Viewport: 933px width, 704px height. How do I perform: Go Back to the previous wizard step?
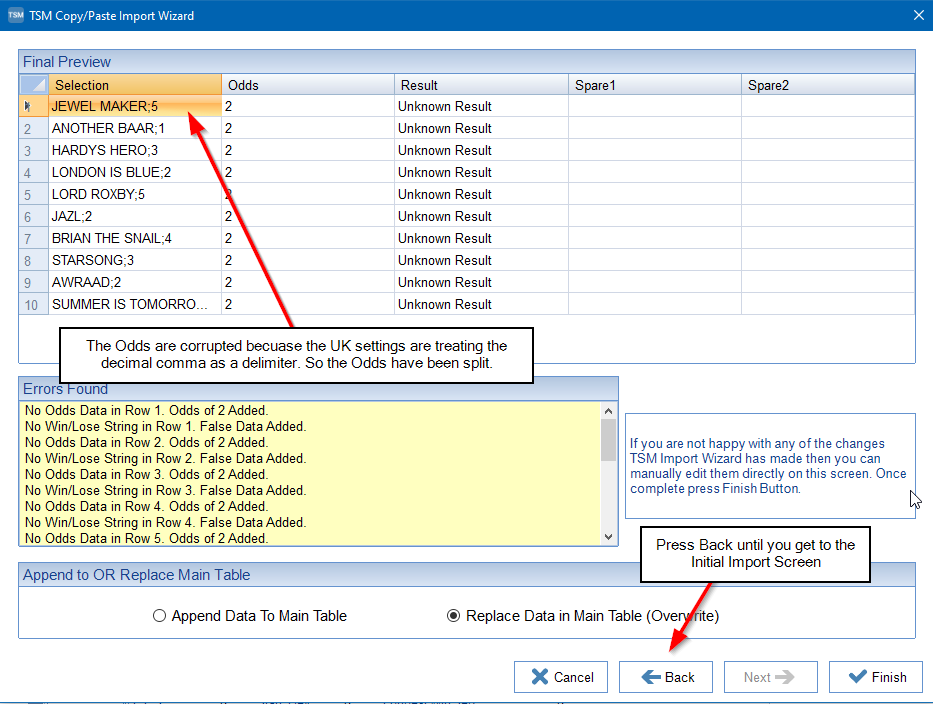pyautogui.click(x=665, y=677)
